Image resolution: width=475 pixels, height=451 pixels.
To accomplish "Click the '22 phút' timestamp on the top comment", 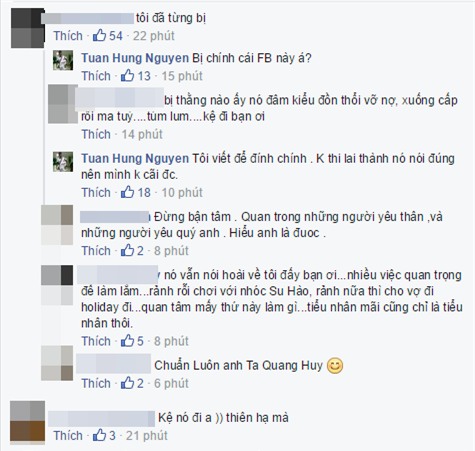I will (x=154, y=36).
